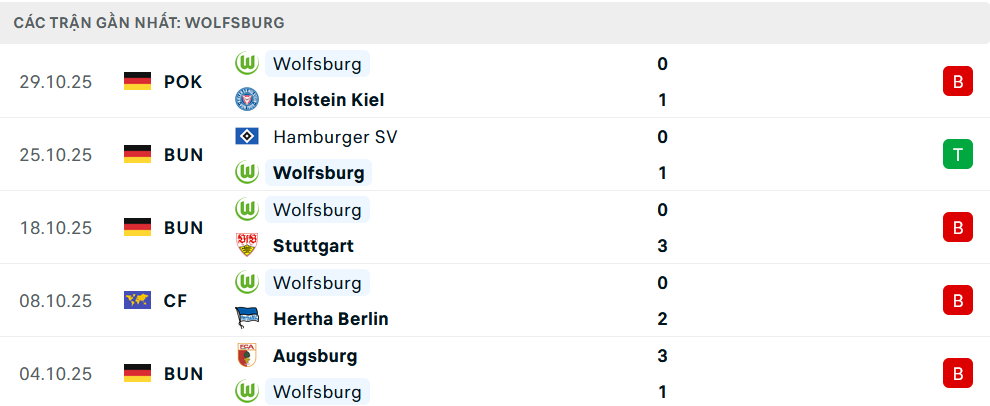
Task: Click red B badge for 29.10.25 match
Action: pos(957,82)
